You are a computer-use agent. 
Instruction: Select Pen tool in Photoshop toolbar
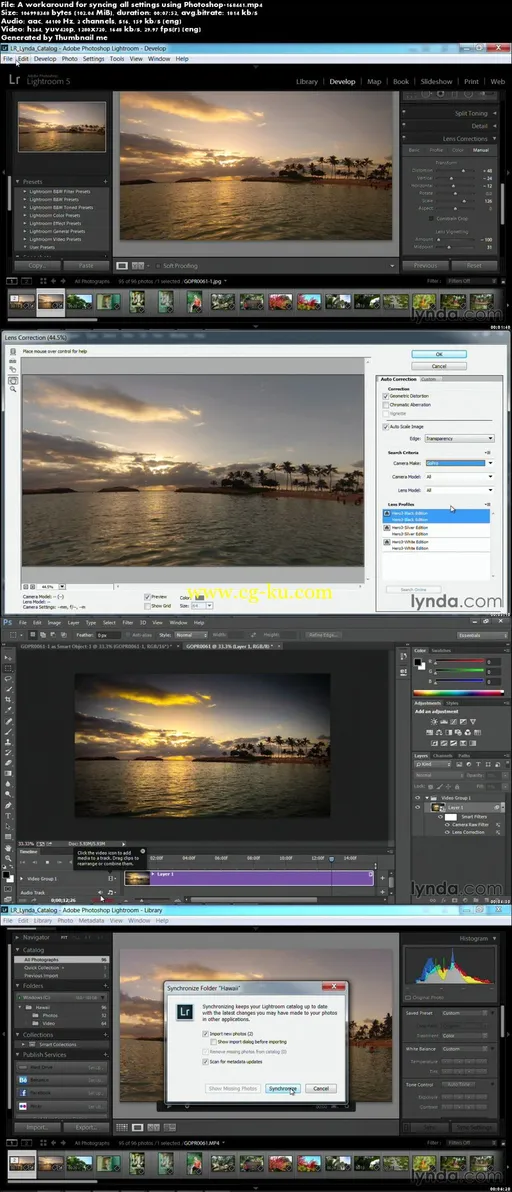pyautogui.click(x=9, y=805)
